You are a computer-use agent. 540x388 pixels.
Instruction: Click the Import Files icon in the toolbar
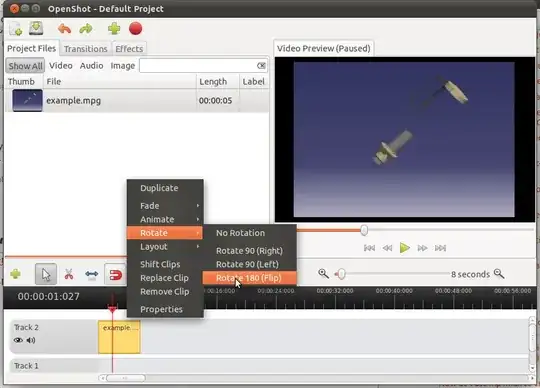[x=15, y=29]
